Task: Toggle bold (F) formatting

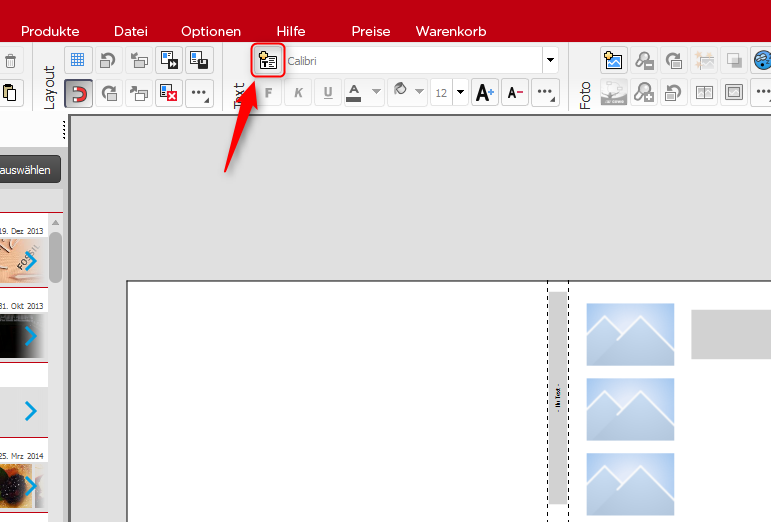Action: (x=268, y=93)
